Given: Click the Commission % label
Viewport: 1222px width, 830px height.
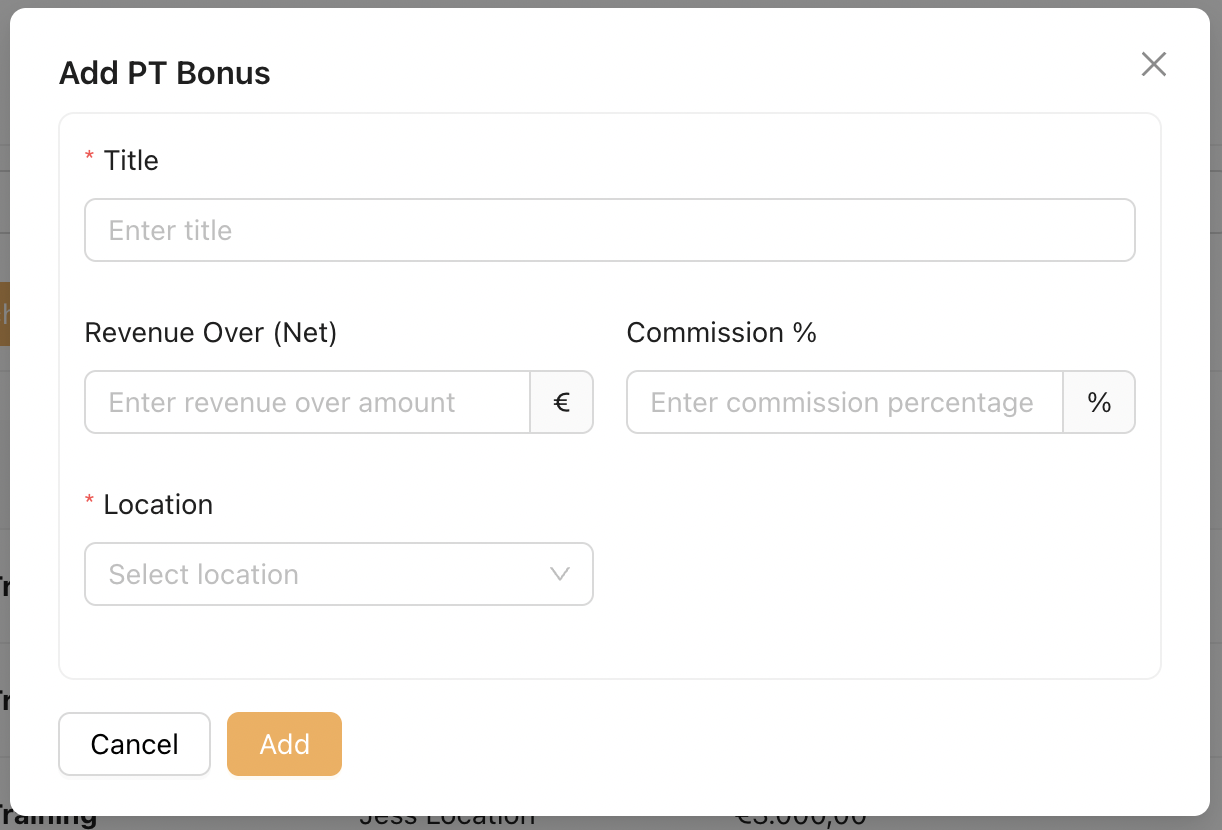Looking at the screenshot, I should [x=721, y=333].
